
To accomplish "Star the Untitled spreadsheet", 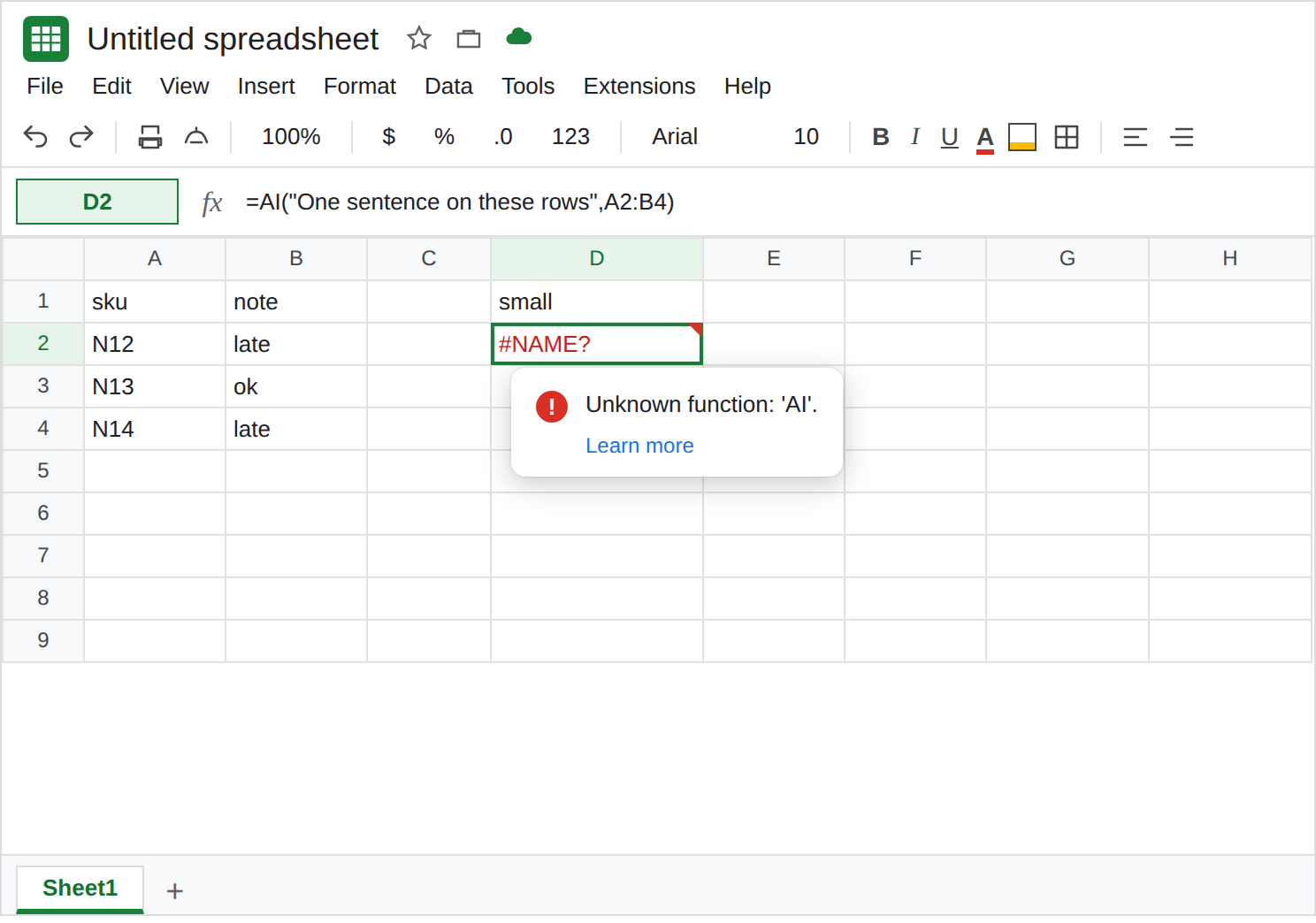I will (x=419, y=38).
